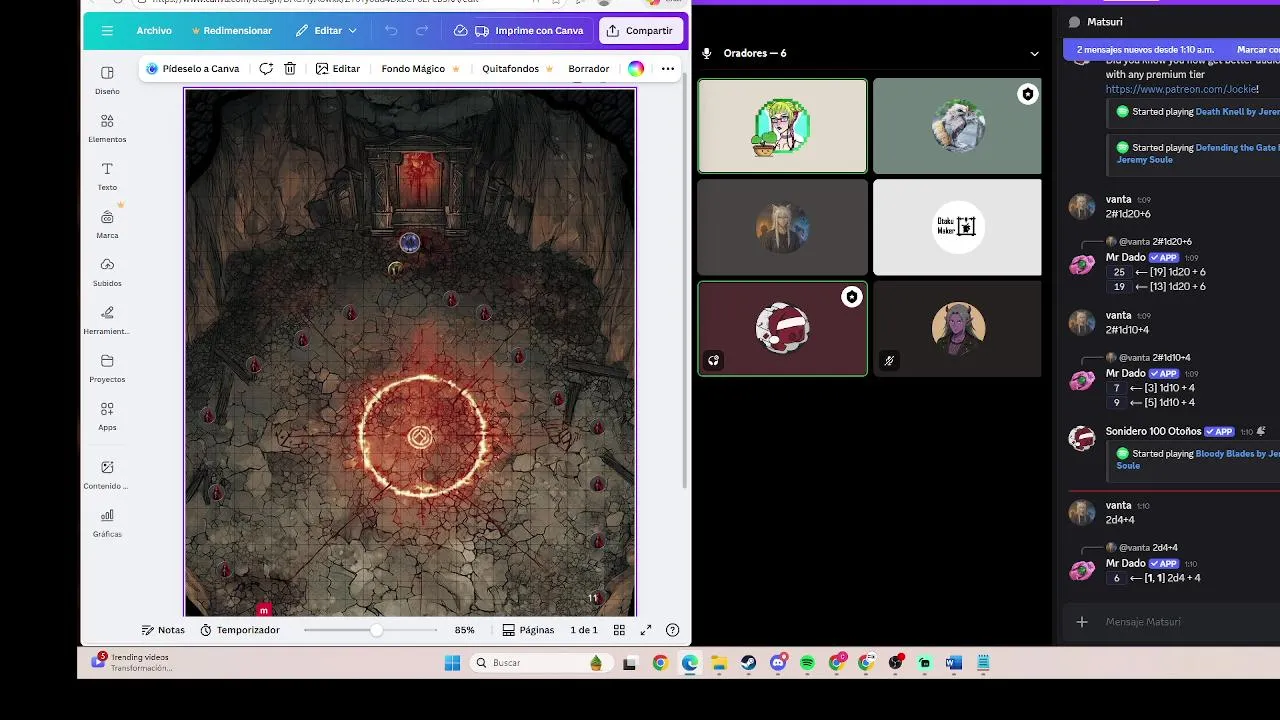
Task: Open Steam from Windows taskbar
Action: coord(748,663)
